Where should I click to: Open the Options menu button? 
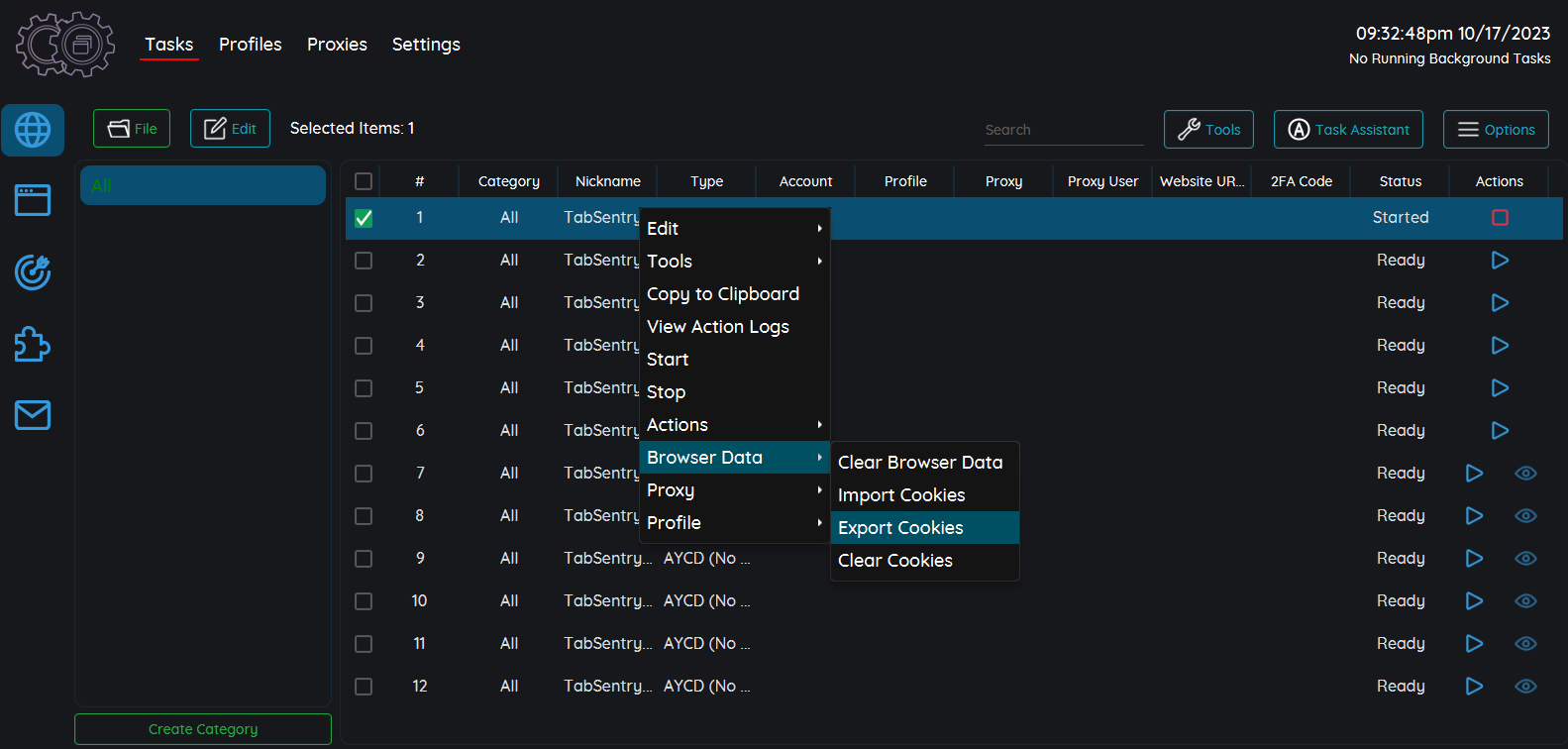pyautogui.click(x=1496, y=130)
